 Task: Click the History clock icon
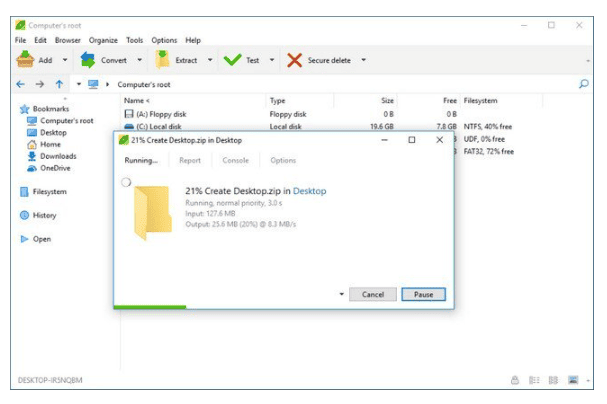tap(24, 215)
